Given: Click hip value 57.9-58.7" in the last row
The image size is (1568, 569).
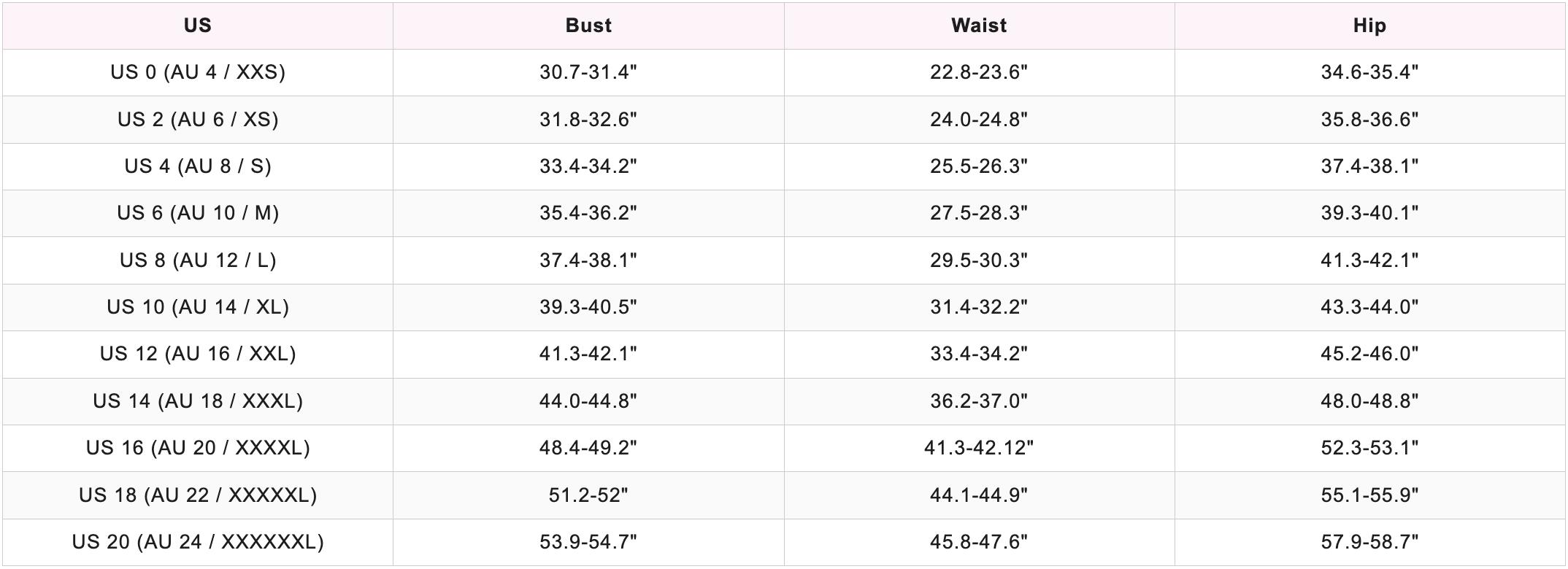Looking at the screenshot, I should click(1369, 542).
